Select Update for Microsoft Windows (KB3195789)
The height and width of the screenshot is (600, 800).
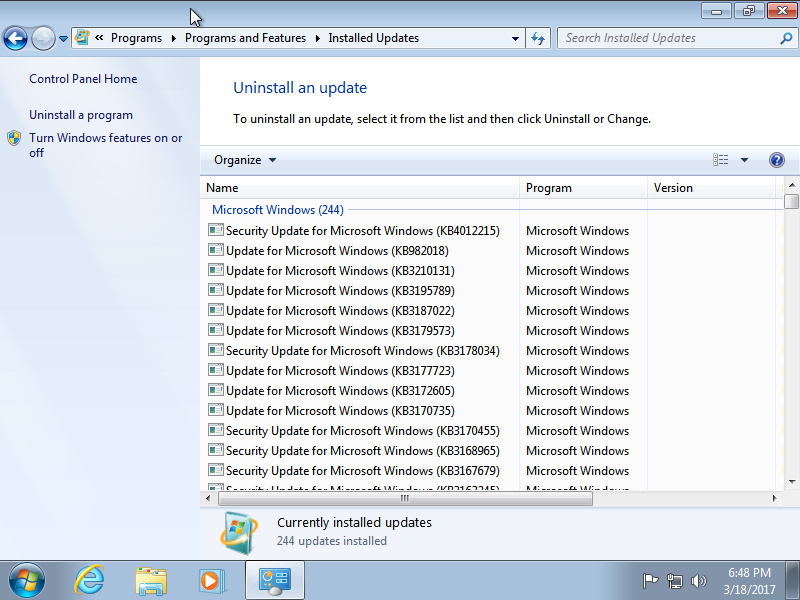[x=491, y=291]
